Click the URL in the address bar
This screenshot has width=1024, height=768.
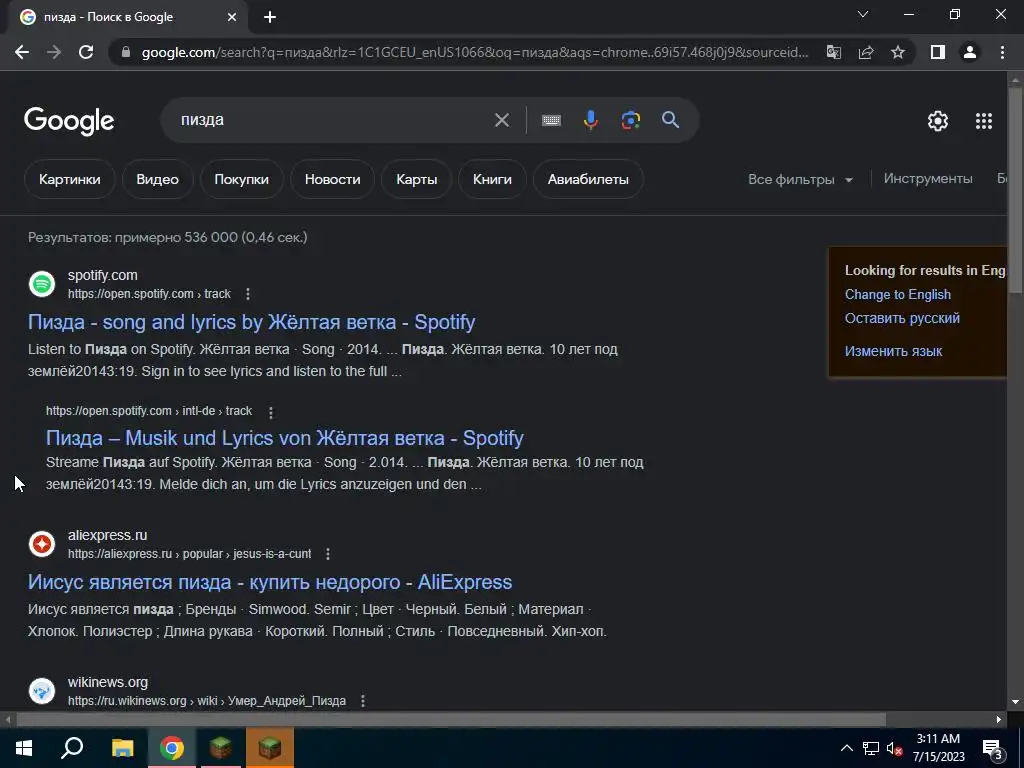(x=475, y=52)
